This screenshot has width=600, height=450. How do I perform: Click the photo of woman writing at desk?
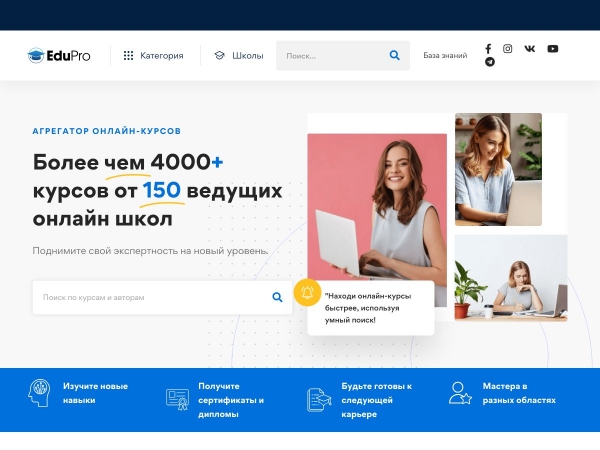point(511,278)
